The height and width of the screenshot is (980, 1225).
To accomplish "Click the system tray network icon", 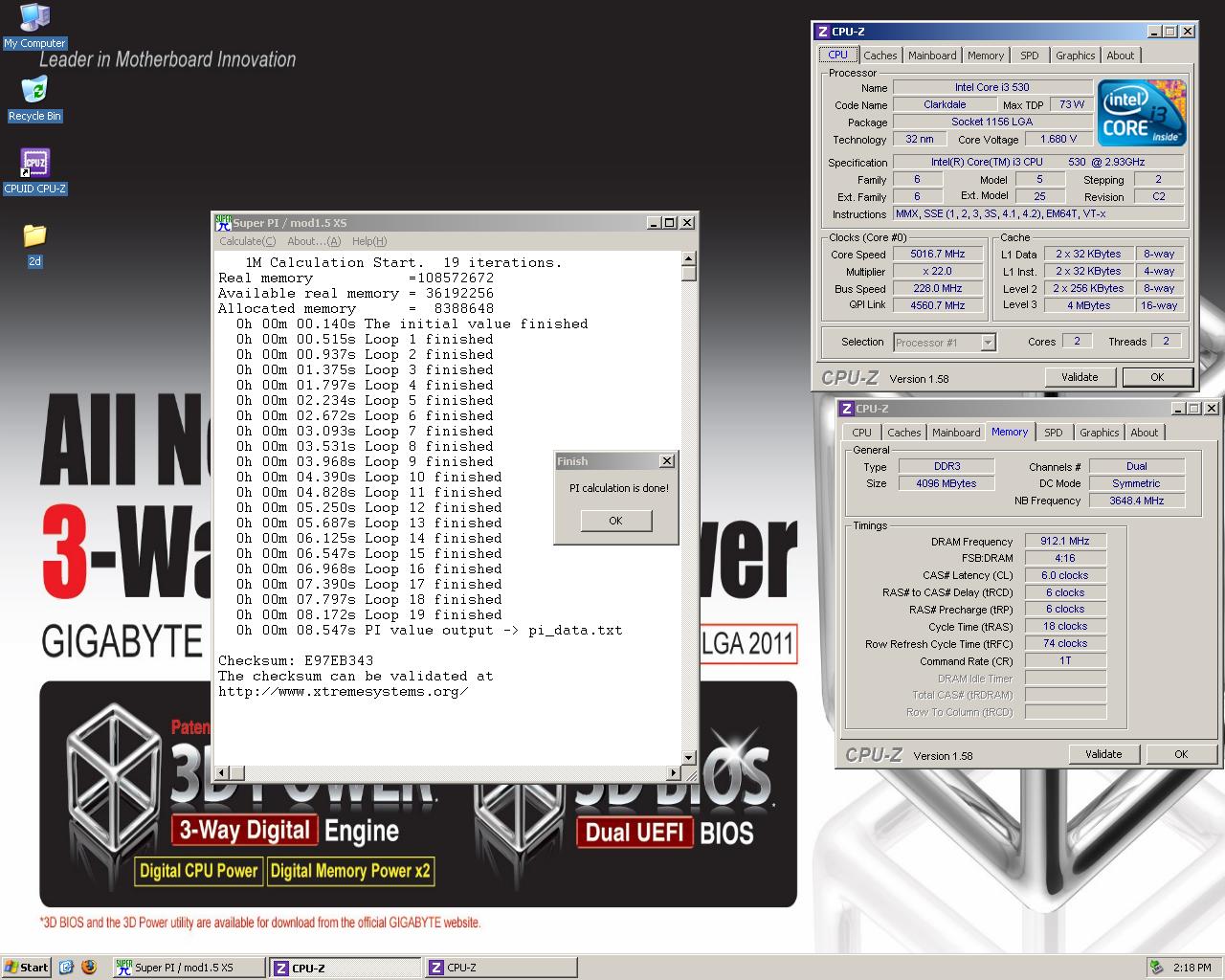I will (x=1156, y=968).
